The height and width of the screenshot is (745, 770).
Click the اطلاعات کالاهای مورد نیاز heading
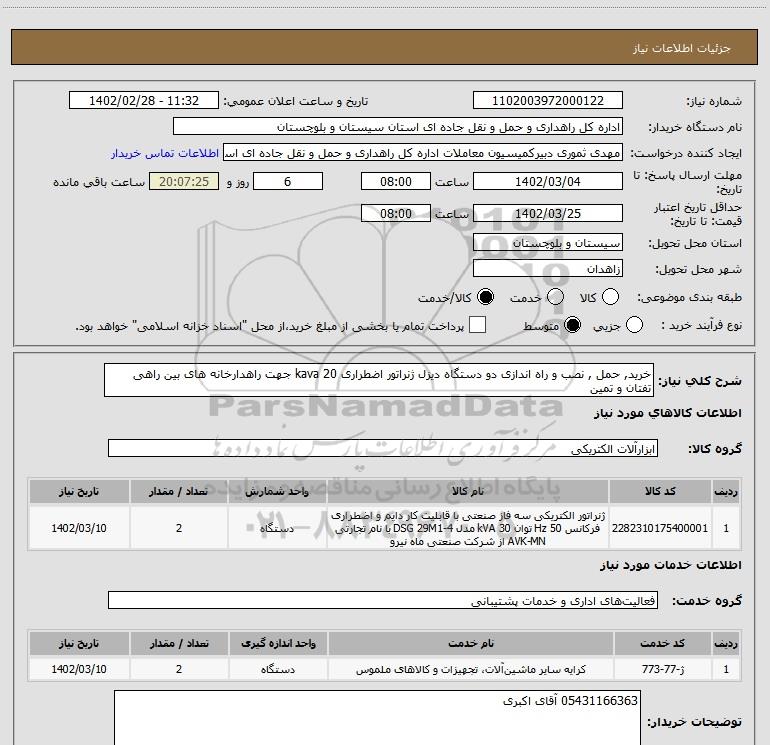click(x=667, y=413)
